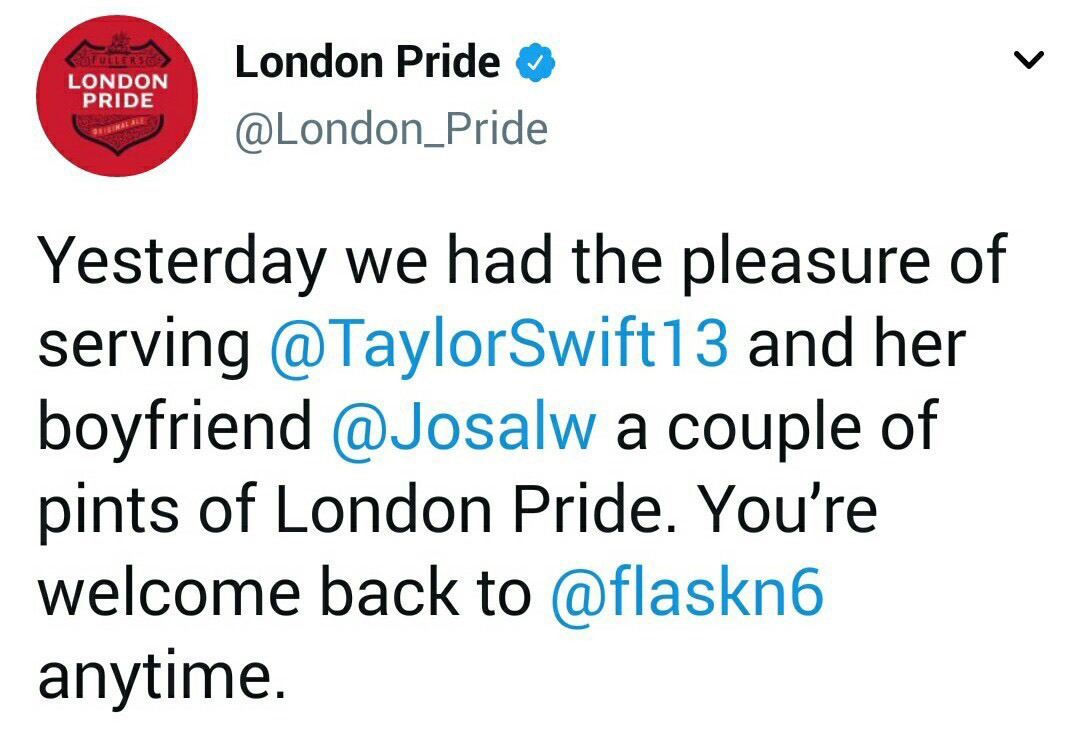Click the word "You're" in the tweet
This screenshot has height=750, width=1080.
click(789, 511)
